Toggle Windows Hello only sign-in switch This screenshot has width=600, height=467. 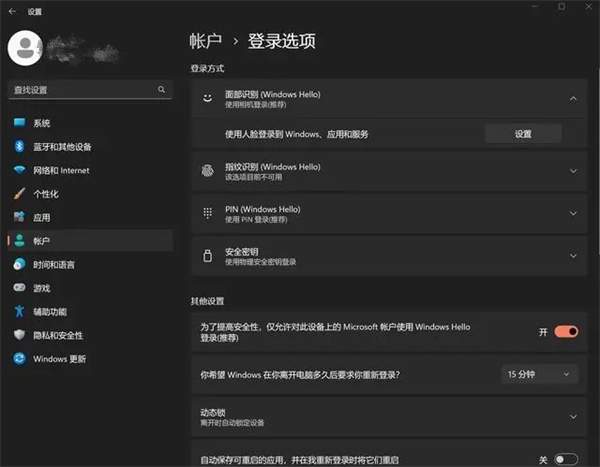coord(565,331)
